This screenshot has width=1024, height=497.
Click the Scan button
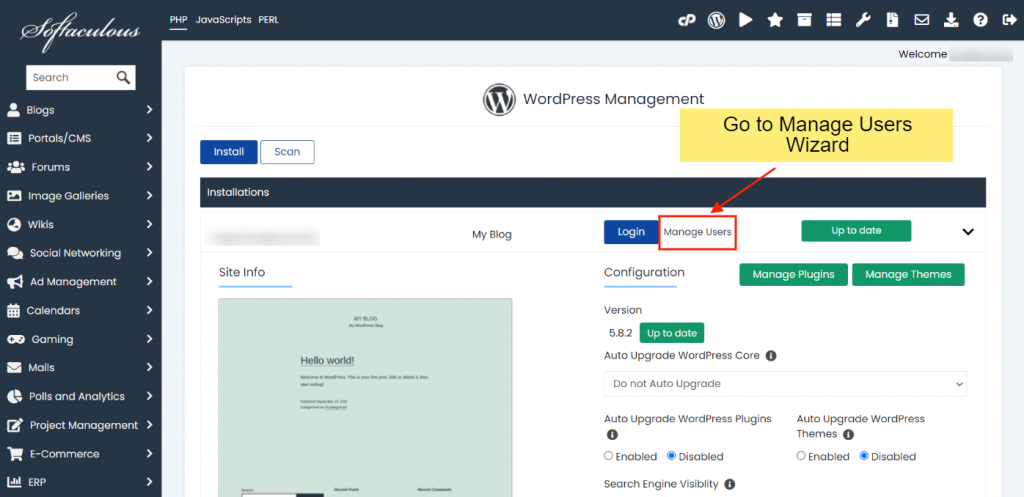(x=287, y=152)
